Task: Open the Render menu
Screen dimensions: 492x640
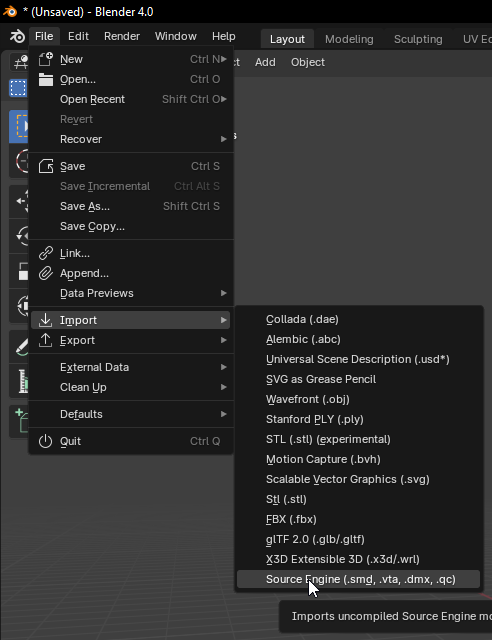Action: coord(122,36)
